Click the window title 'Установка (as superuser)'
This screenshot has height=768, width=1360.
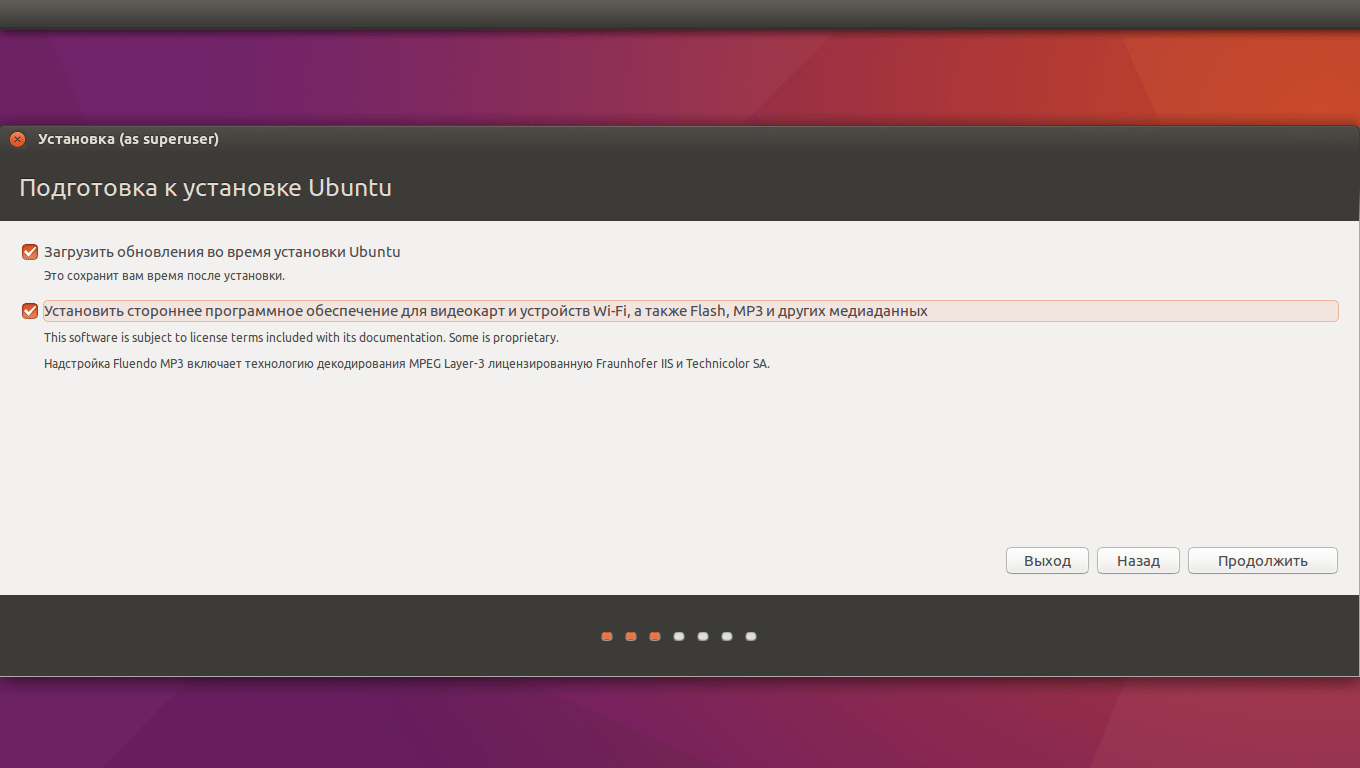click(128, 139)
